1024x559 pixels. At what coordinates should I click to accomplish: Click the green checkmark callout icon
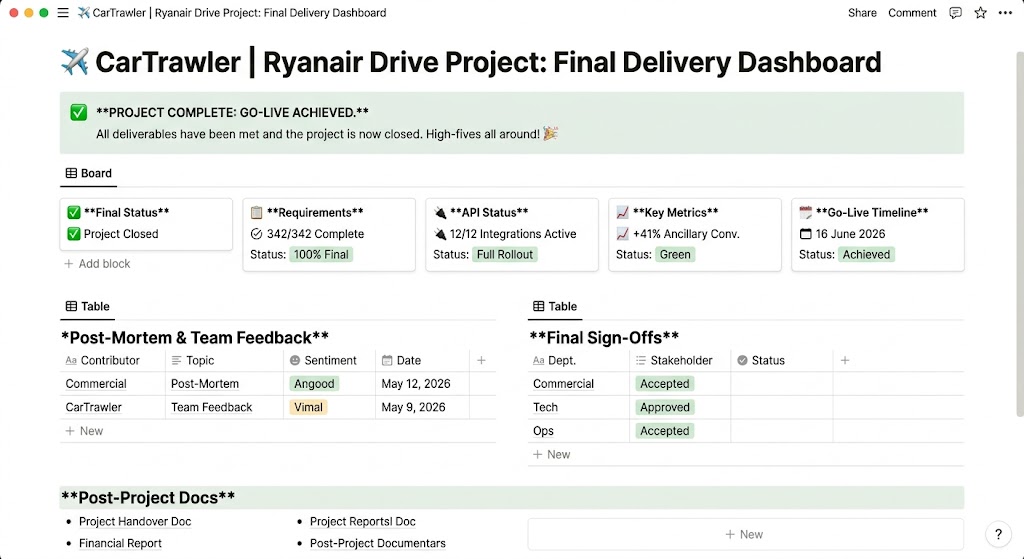pos(78,112)
